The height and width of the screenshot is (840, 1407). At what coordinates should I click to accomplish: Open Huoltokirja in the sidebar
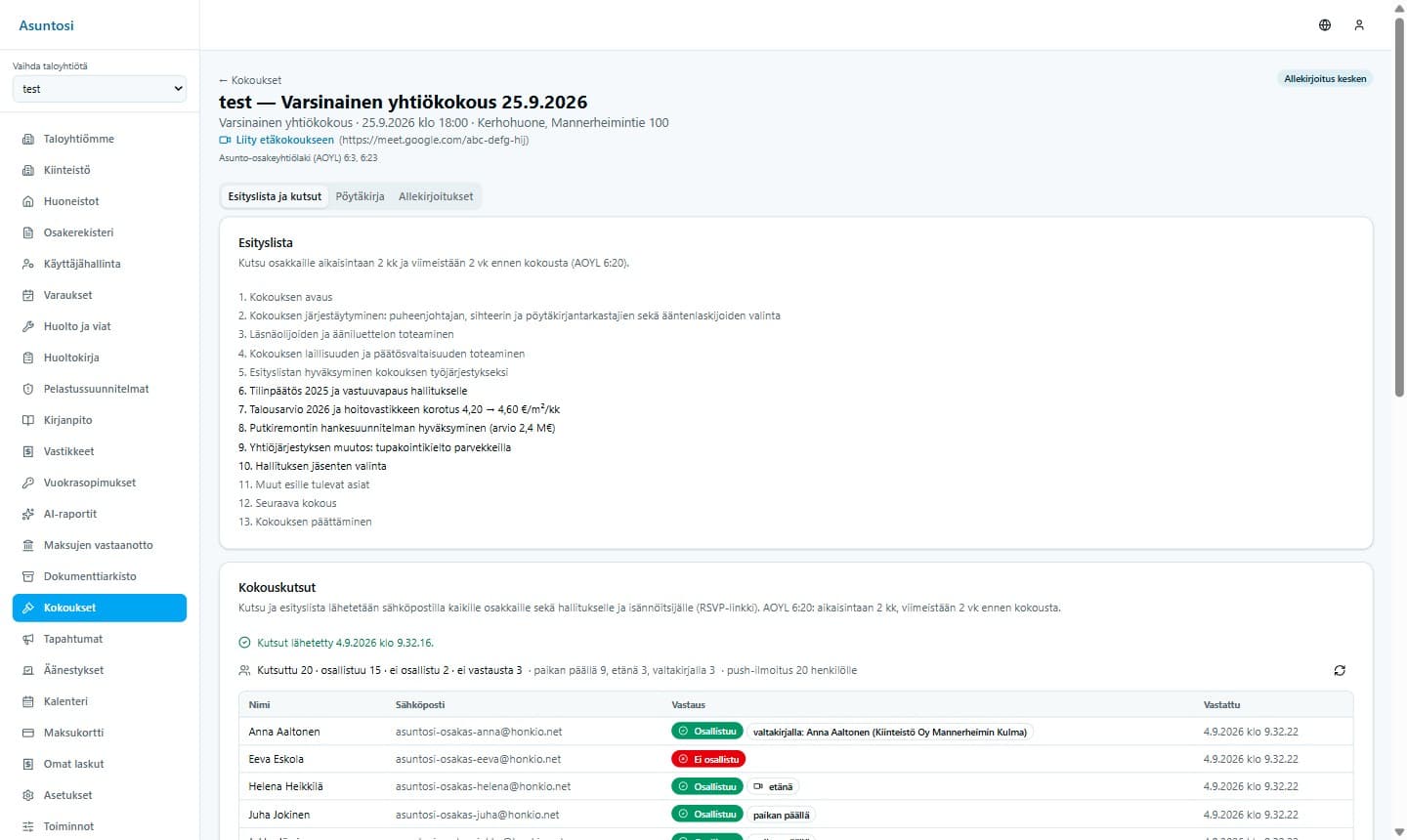pyautogui.click(x=100, y=357)
